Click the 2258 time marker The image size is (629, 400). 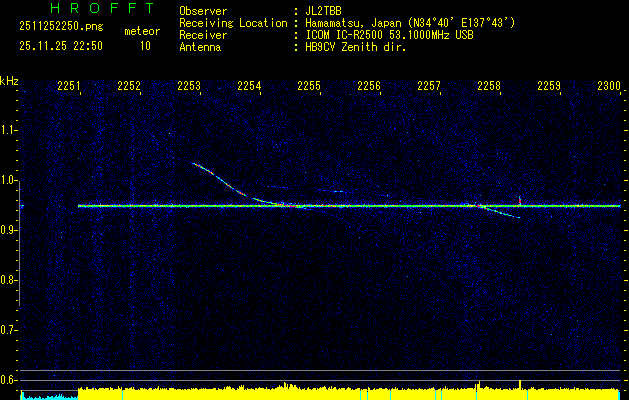click(x=489, y=87)
